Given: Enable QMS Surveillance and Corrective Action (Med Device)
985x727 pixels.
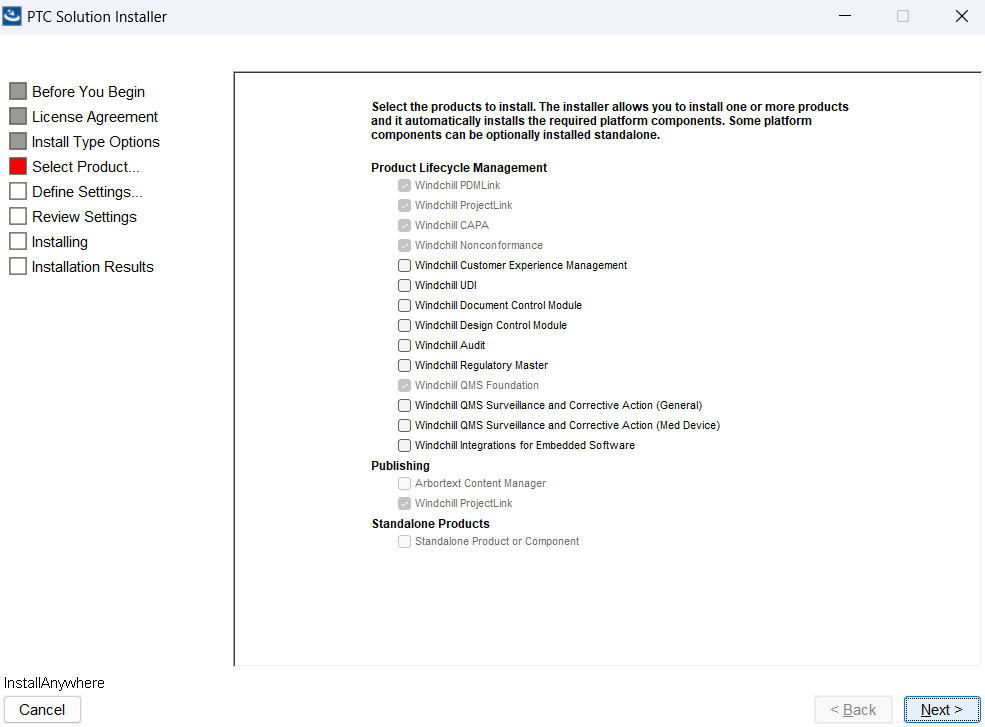Looking at the screenshot, I should point(405,425).
